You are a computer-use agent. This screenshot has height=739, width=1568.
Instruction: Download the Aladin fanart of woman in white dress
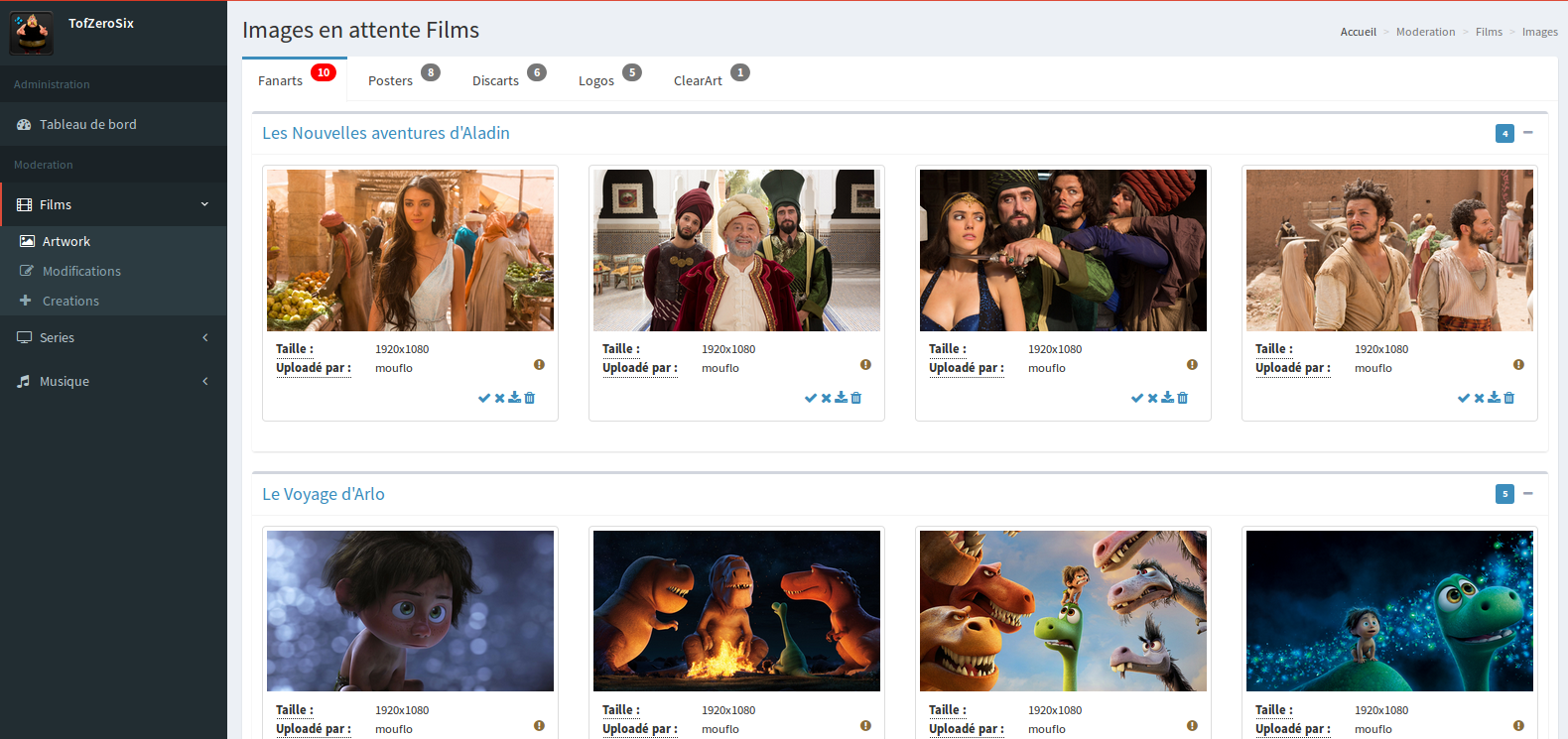click(x=514, y=398)
